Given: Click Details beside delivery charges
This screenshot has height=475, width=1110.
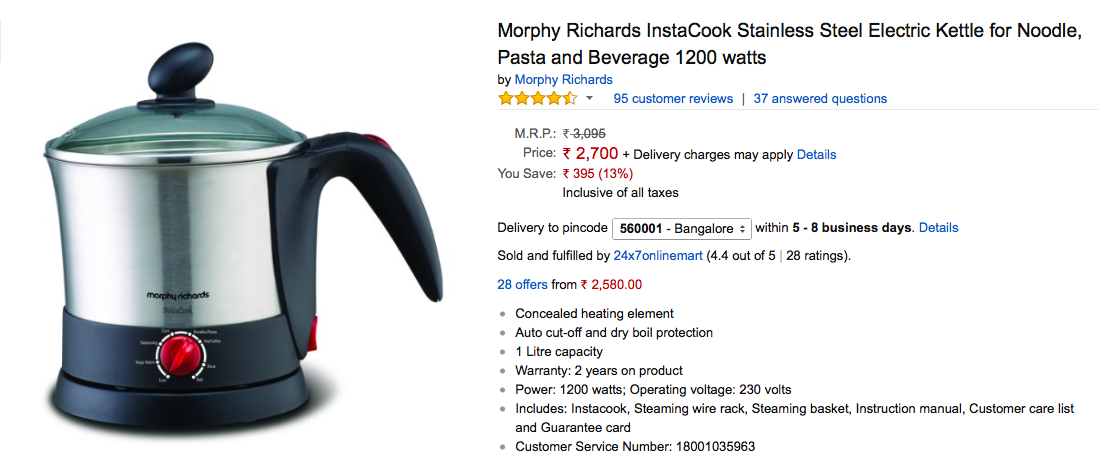Looking at the screenshot, I should coord(816,155).
